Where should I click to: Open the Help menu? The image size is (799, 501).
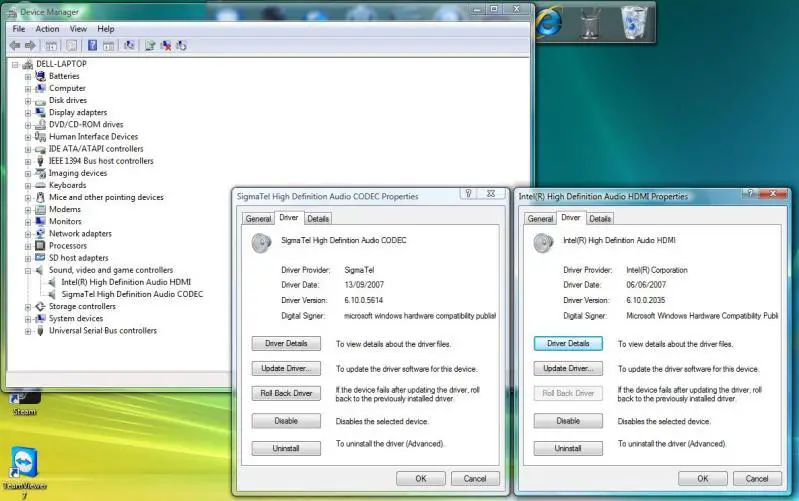pyautogui.click(x=105, y=29)
